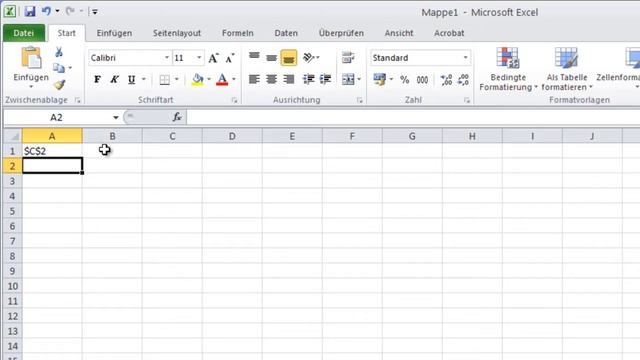Align cell text right
The image size is (640, 360).
[x=289, y=79]
